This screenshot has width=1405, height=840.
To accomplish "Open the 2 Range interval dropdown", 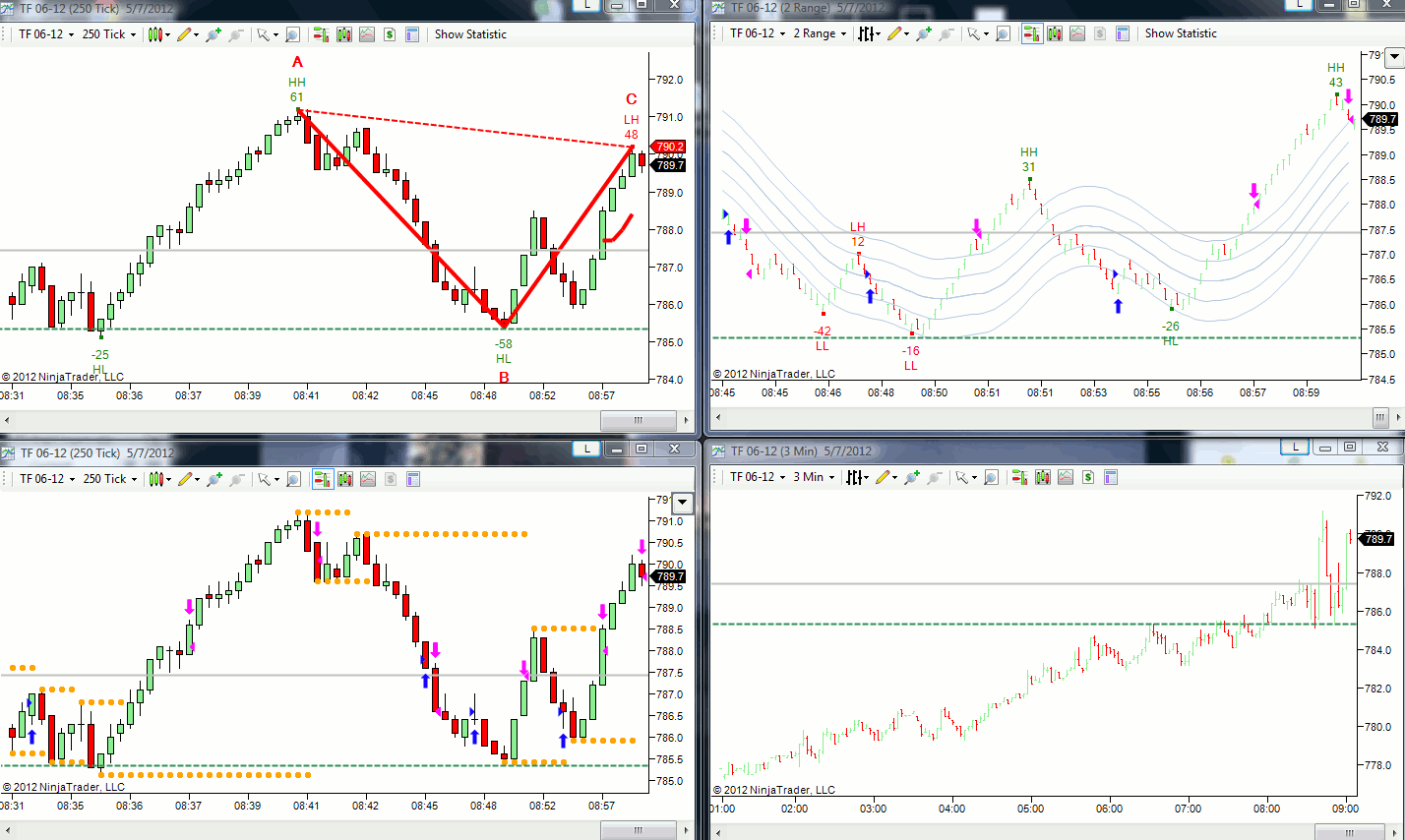I will tap(821, 33).
